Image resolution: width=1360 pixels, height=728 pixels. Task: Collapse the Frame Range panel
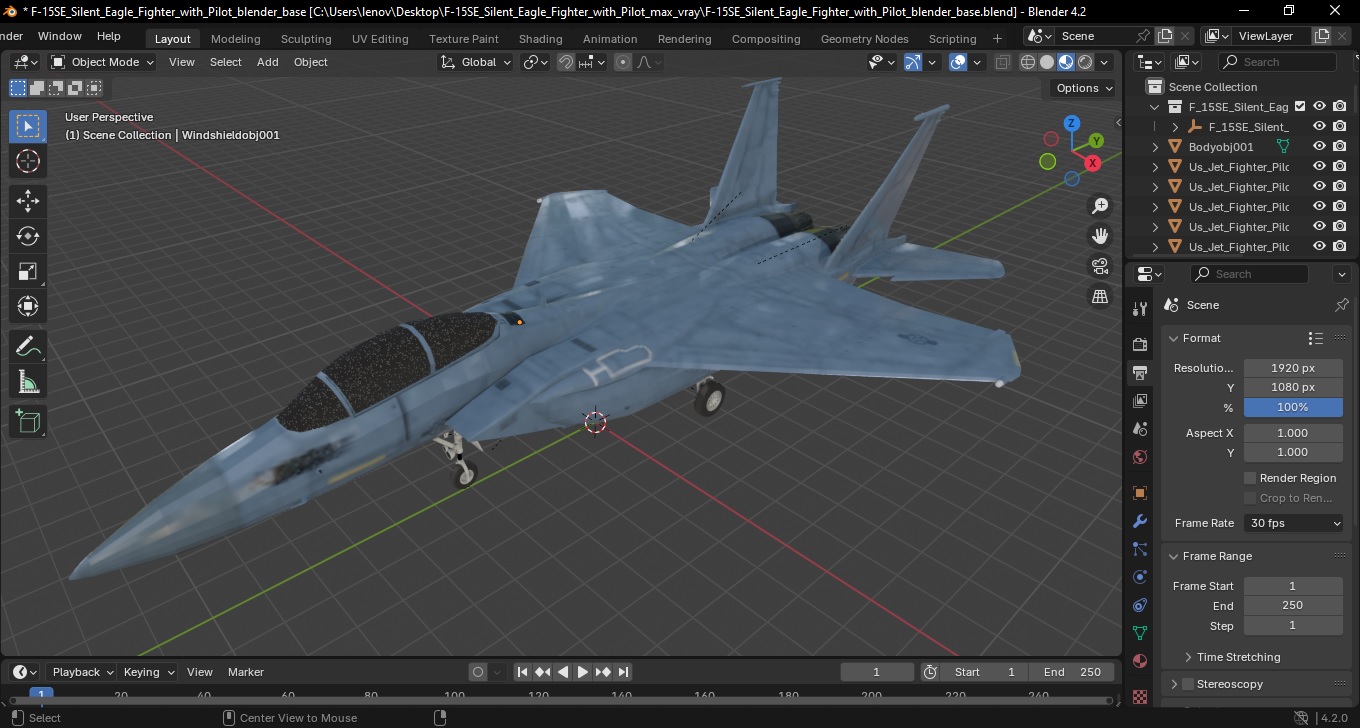click(x=1174, y=556)
